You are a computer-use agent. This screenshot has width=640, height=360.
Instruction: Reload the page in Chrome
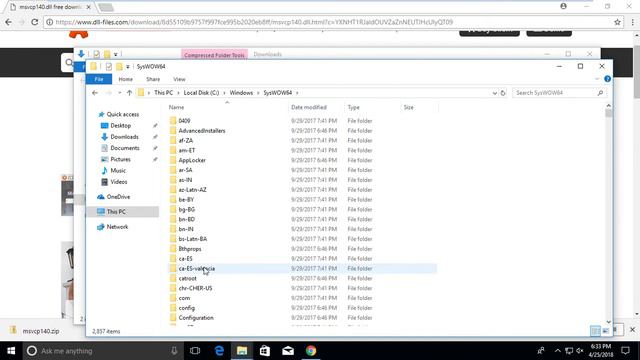point(35,22)
